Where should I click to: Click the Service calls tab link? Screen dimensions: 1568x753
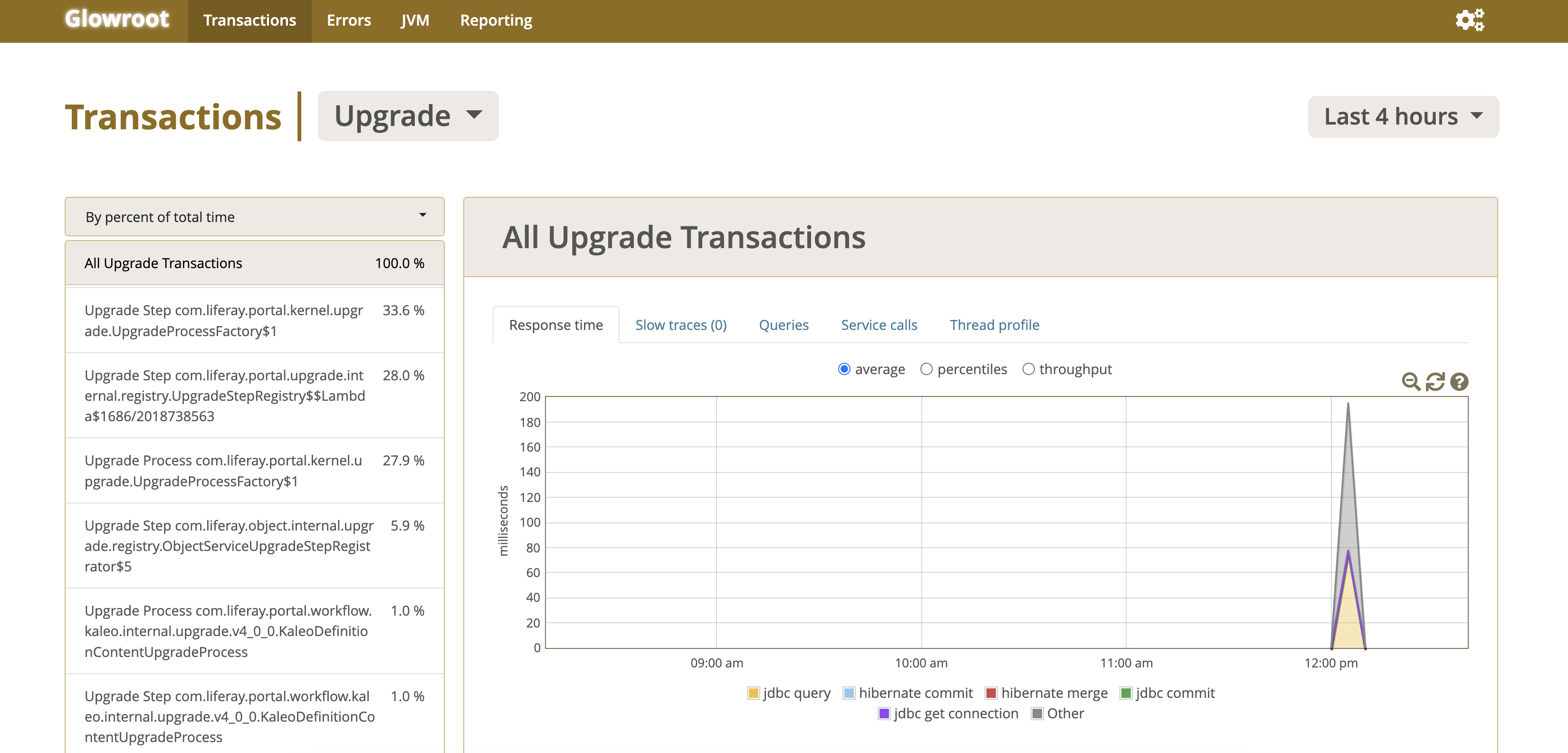click(x=879, y=324)
